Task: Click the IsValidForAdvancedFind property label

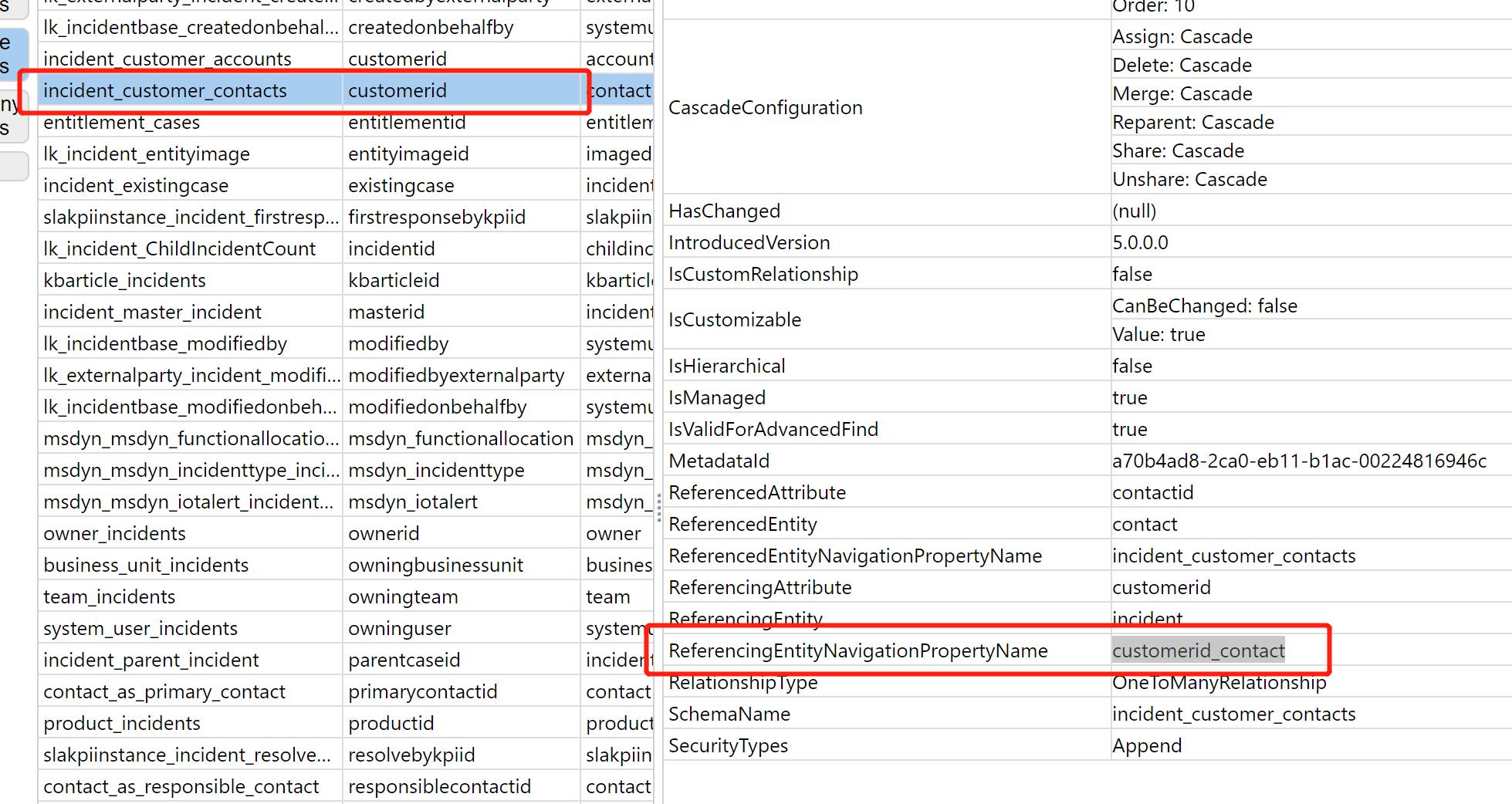Action: [x=773, y=429]
